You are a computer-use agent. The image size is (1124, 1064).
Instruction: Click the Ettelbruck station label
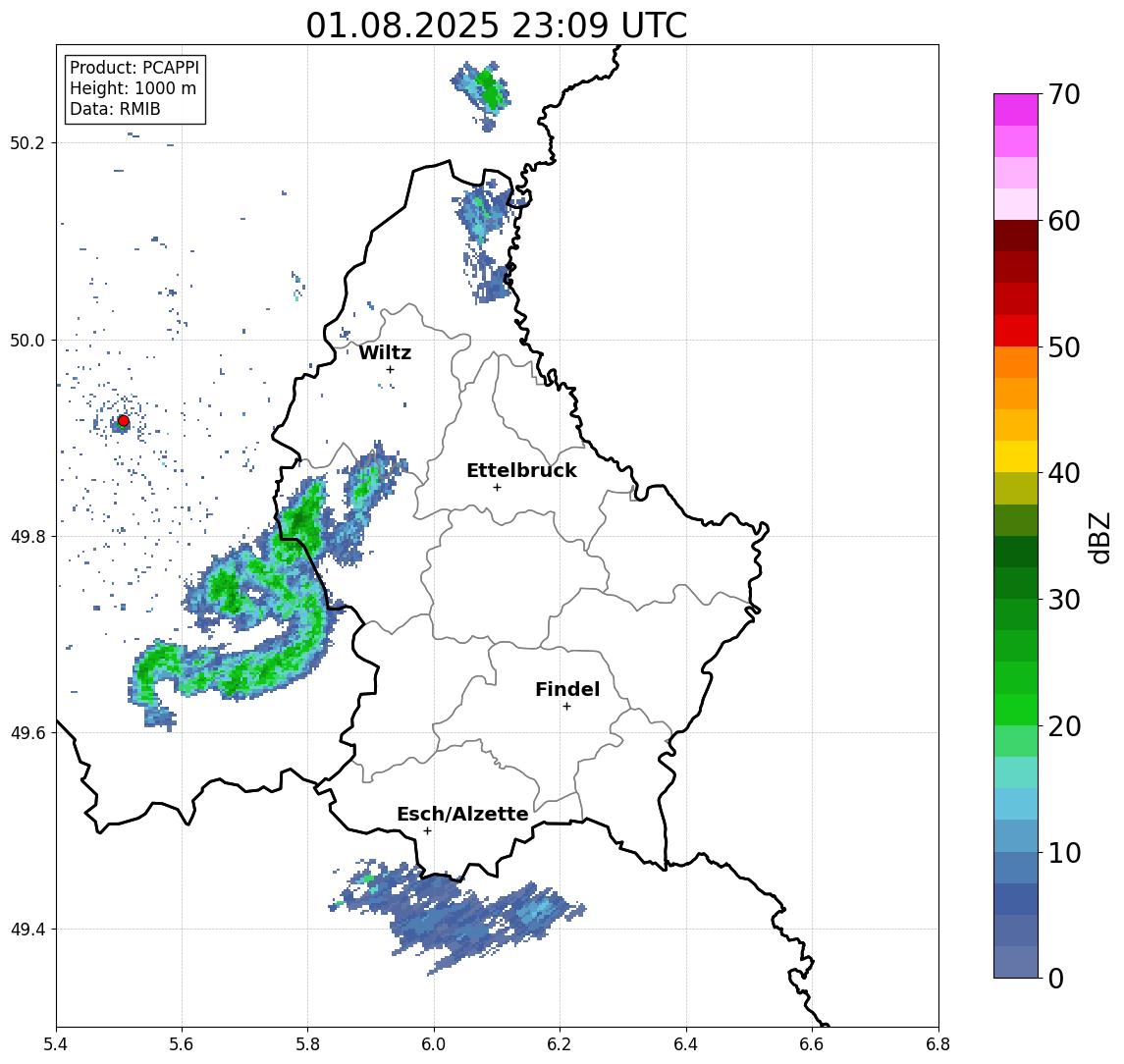coord(521,470)
